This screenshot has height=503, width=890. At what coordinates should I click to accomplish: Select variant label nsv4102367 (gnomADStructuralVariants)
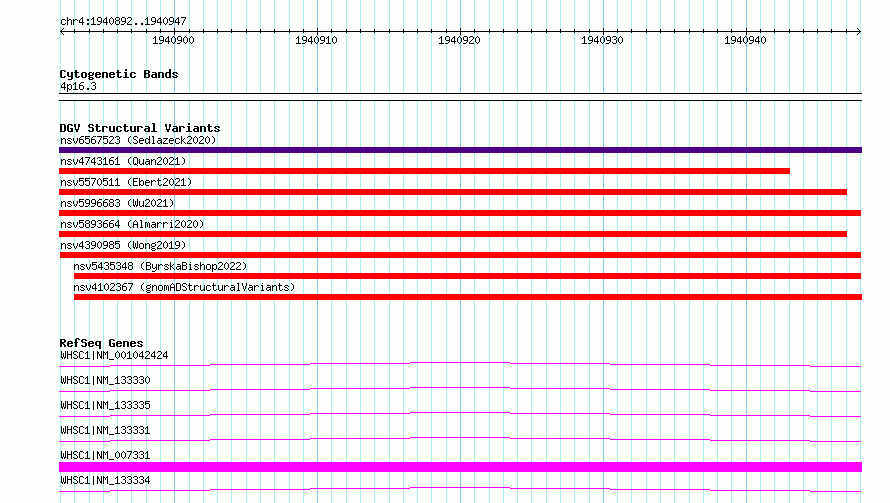[x=184, y=287]
